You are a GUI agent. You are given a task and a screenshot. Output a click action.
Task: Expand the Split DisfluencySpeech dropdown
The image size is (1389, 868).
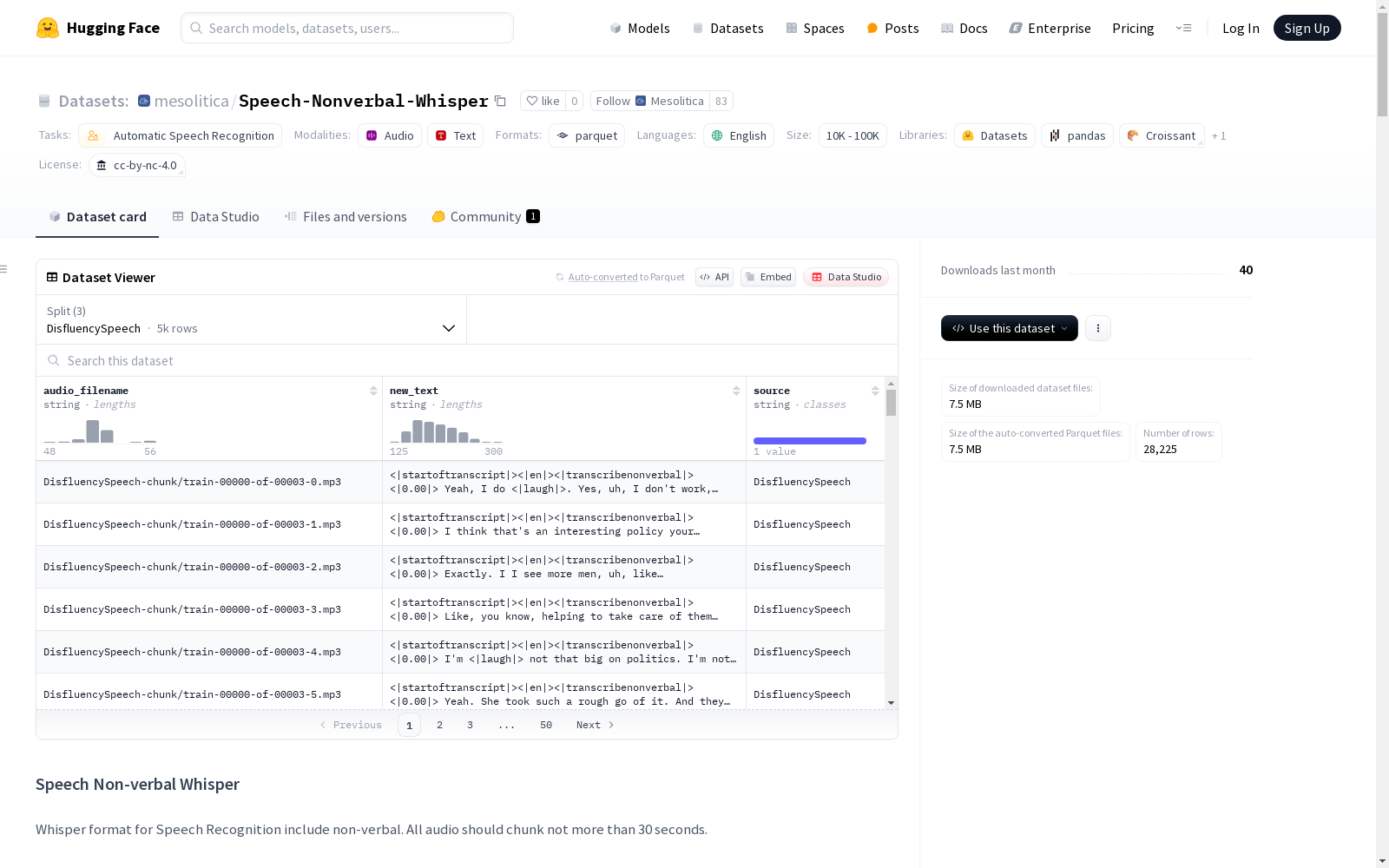pos(251,319)
